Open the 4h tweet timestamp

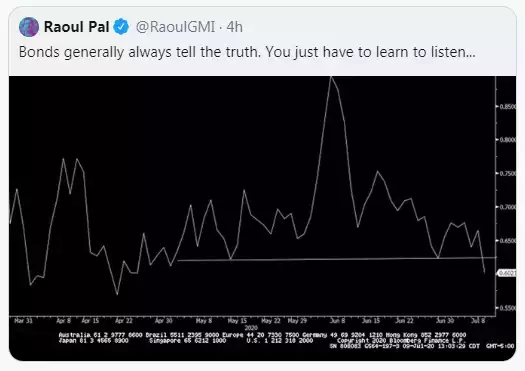click(x=234, y=27)
